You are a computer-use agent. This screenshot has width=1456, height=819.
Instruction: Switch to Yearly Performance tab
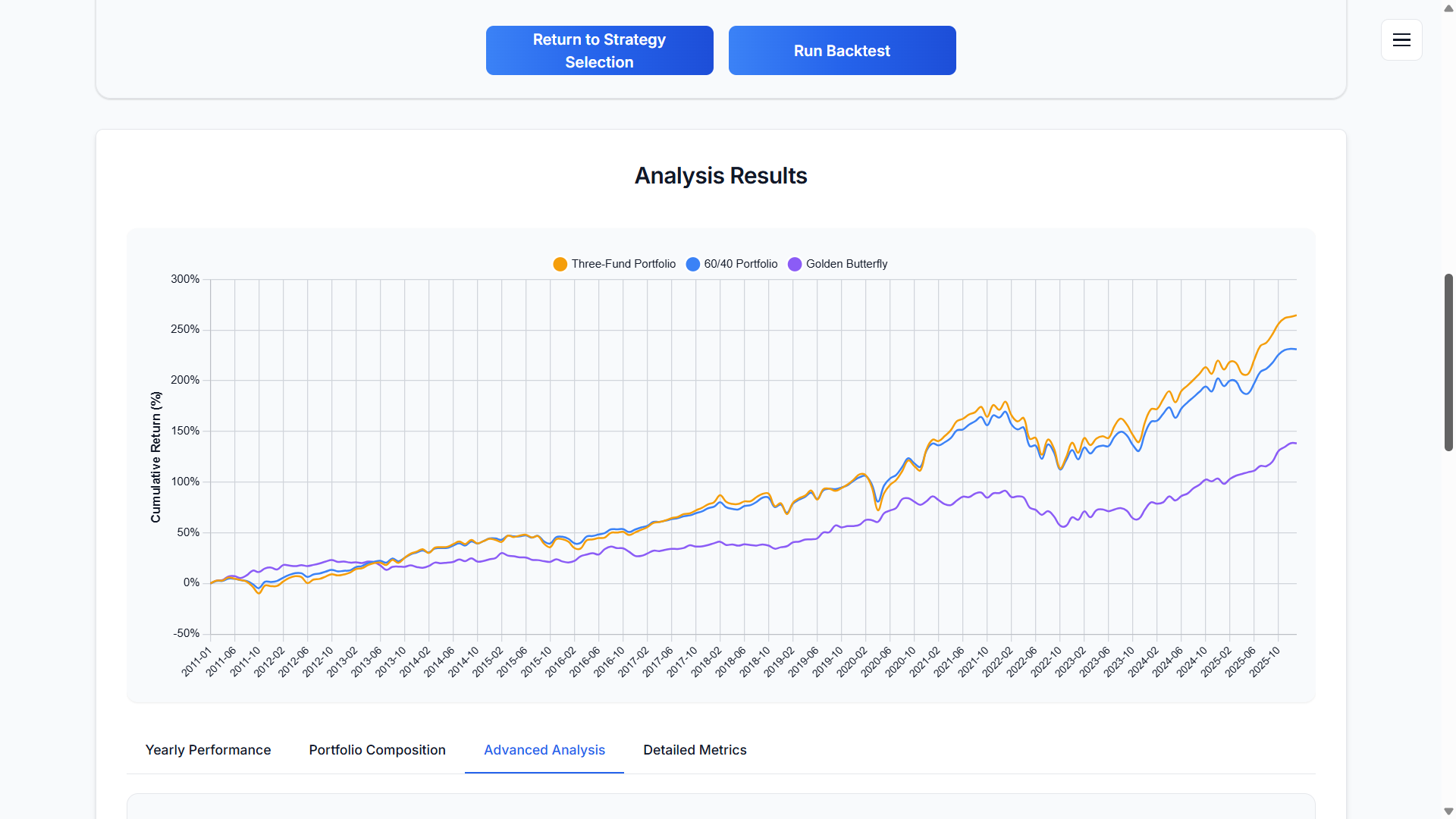pos(208,750)
